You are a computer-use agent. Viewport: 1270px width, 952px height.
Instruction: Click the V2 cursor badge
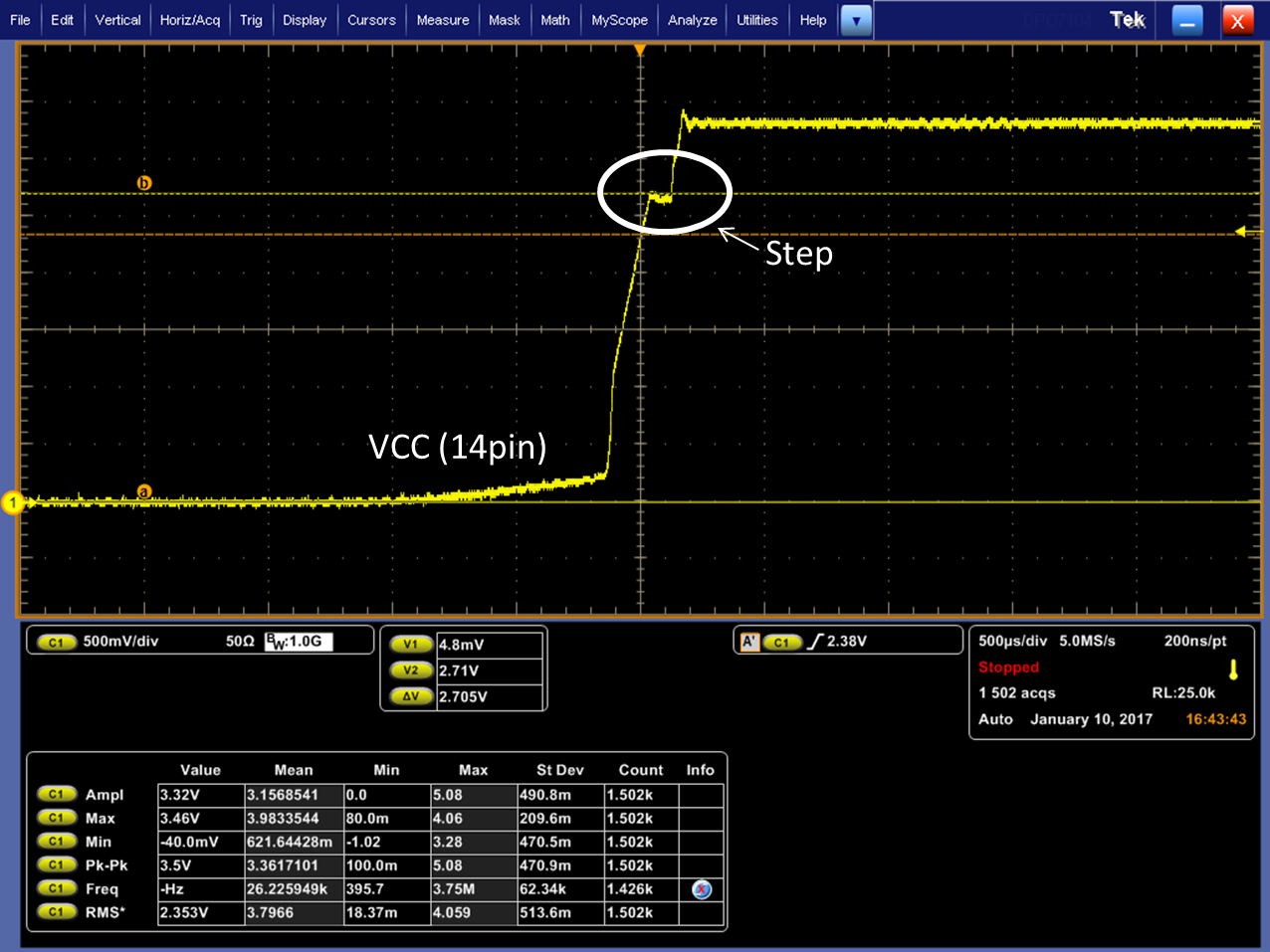tap(410, 670)
